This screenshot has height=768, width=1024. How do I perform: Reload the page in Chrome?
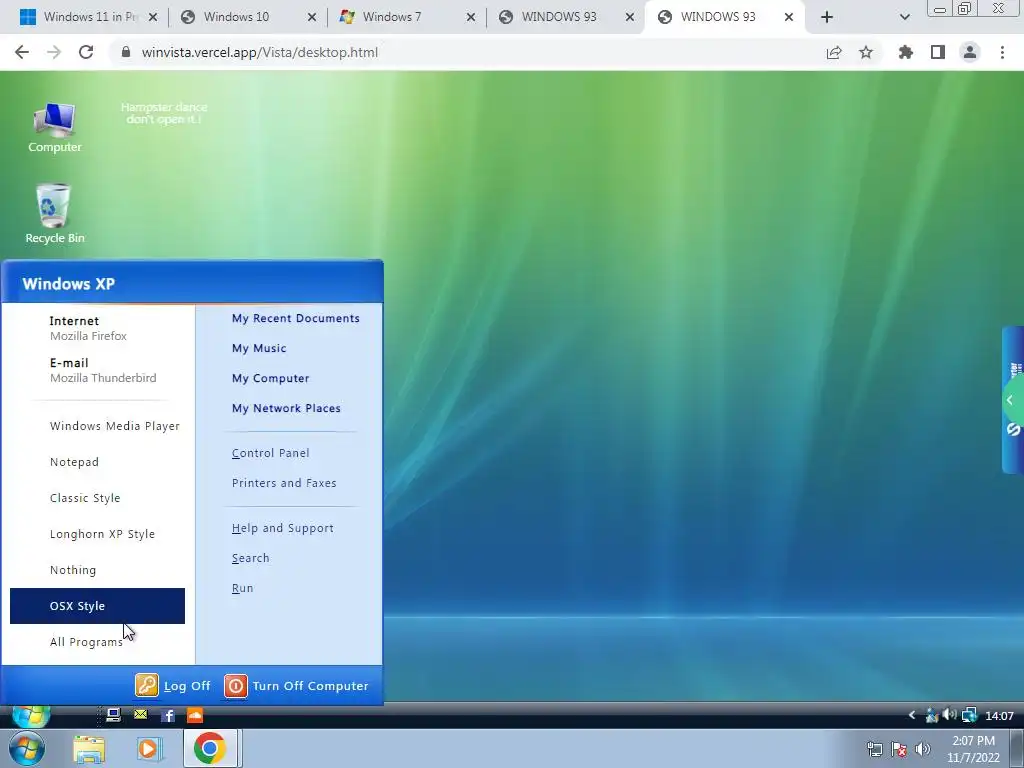pyautogui.click(x=86, y=52)
